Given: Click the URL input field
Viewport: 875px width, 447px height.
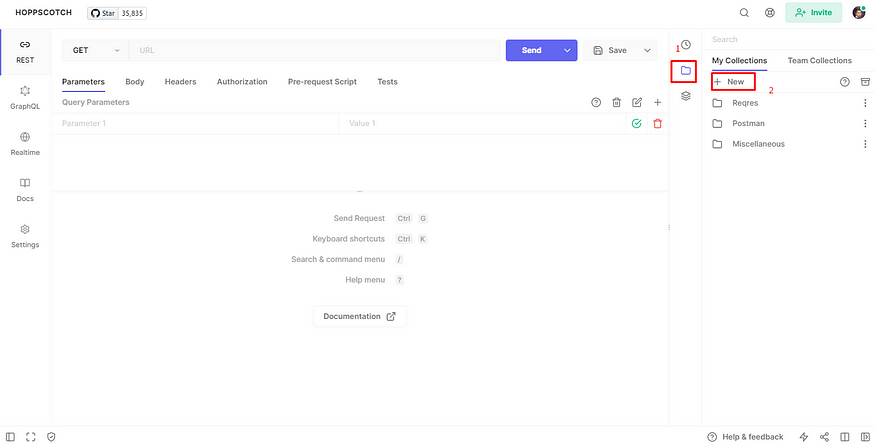Looking at the screenshot, I should point(315,50).
